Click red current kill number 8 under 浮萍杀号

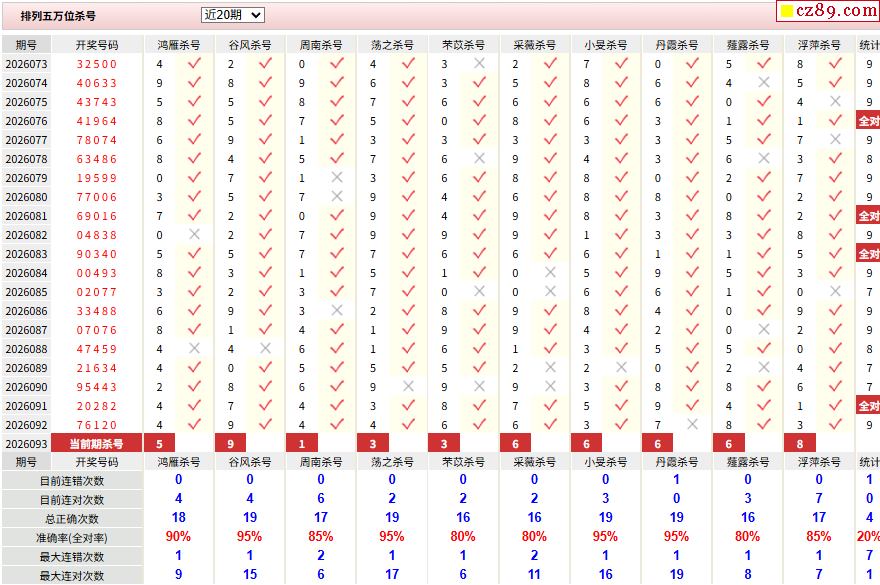(800, 444)
